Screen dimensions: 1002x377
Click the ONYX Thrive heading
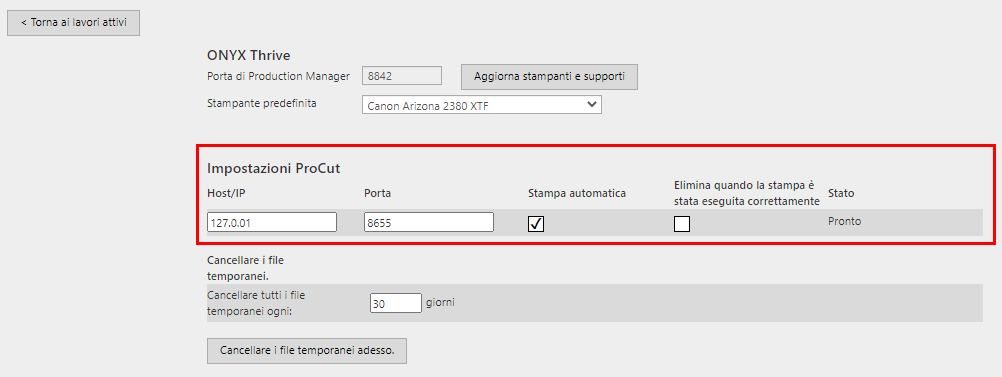click(x=249, y=55)
